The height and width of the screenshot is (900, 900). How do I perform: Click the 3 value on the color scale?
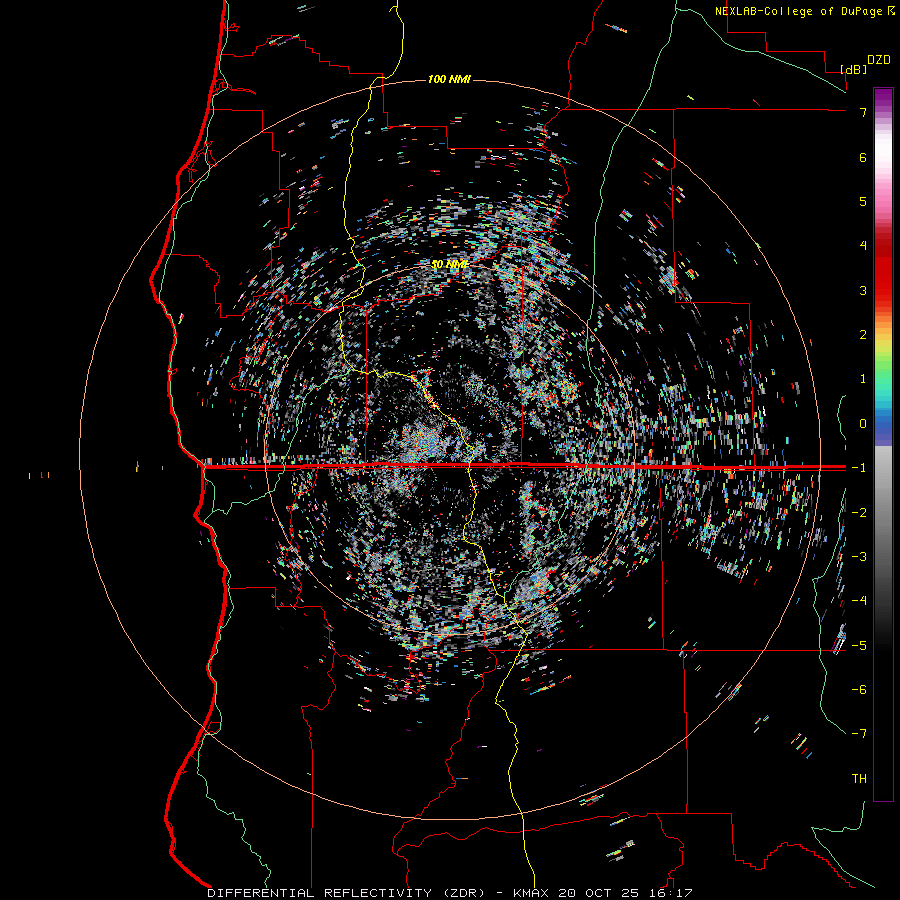(x=863, y=290)
